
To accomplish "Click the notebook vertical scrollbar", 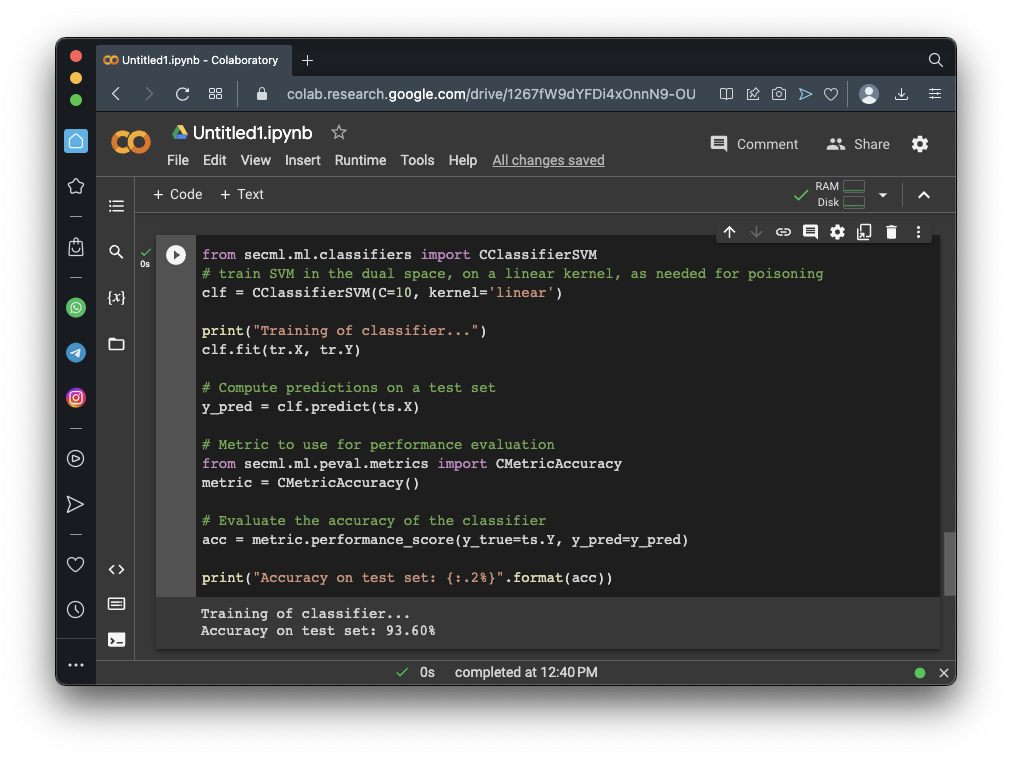I will tap(949, 563).
